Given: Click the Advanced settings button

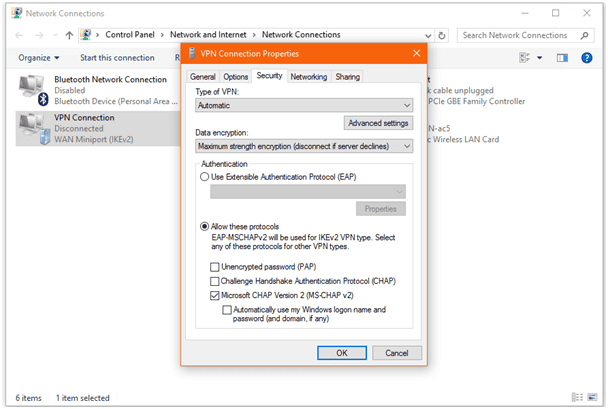Looking at the screenshot, I should coord(378,123).
